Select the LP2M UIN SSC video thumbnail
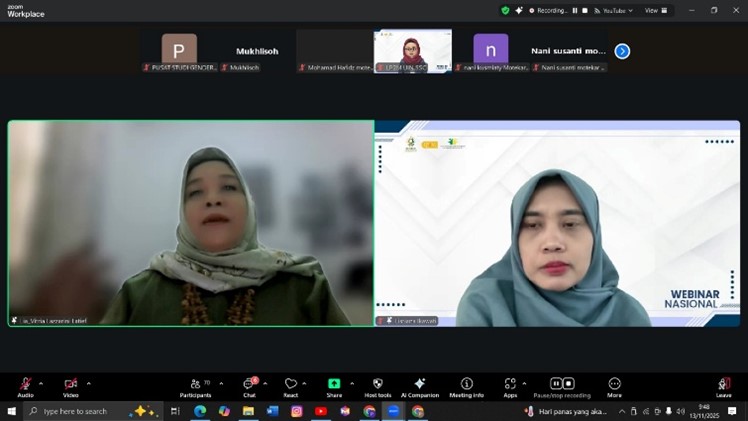Image resolution: width=748 pixels, height=421 pixels. click(x=412, y=51)
